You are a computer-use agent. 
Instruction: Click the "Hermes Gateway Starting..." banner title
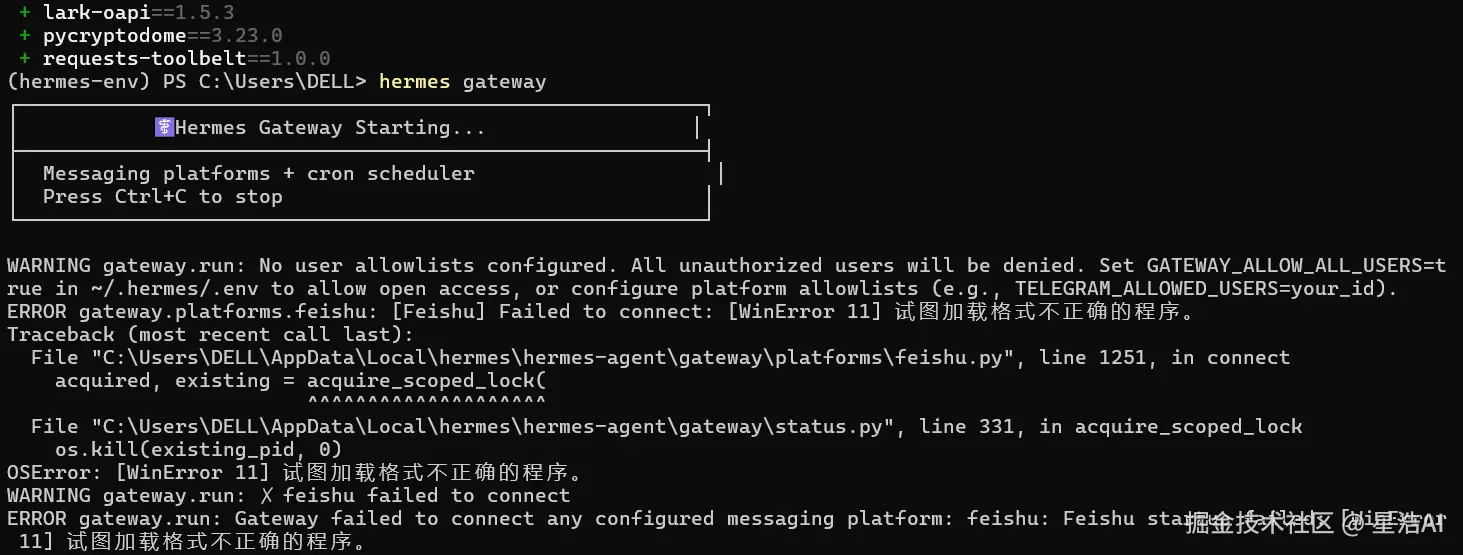tap(330, 127)
